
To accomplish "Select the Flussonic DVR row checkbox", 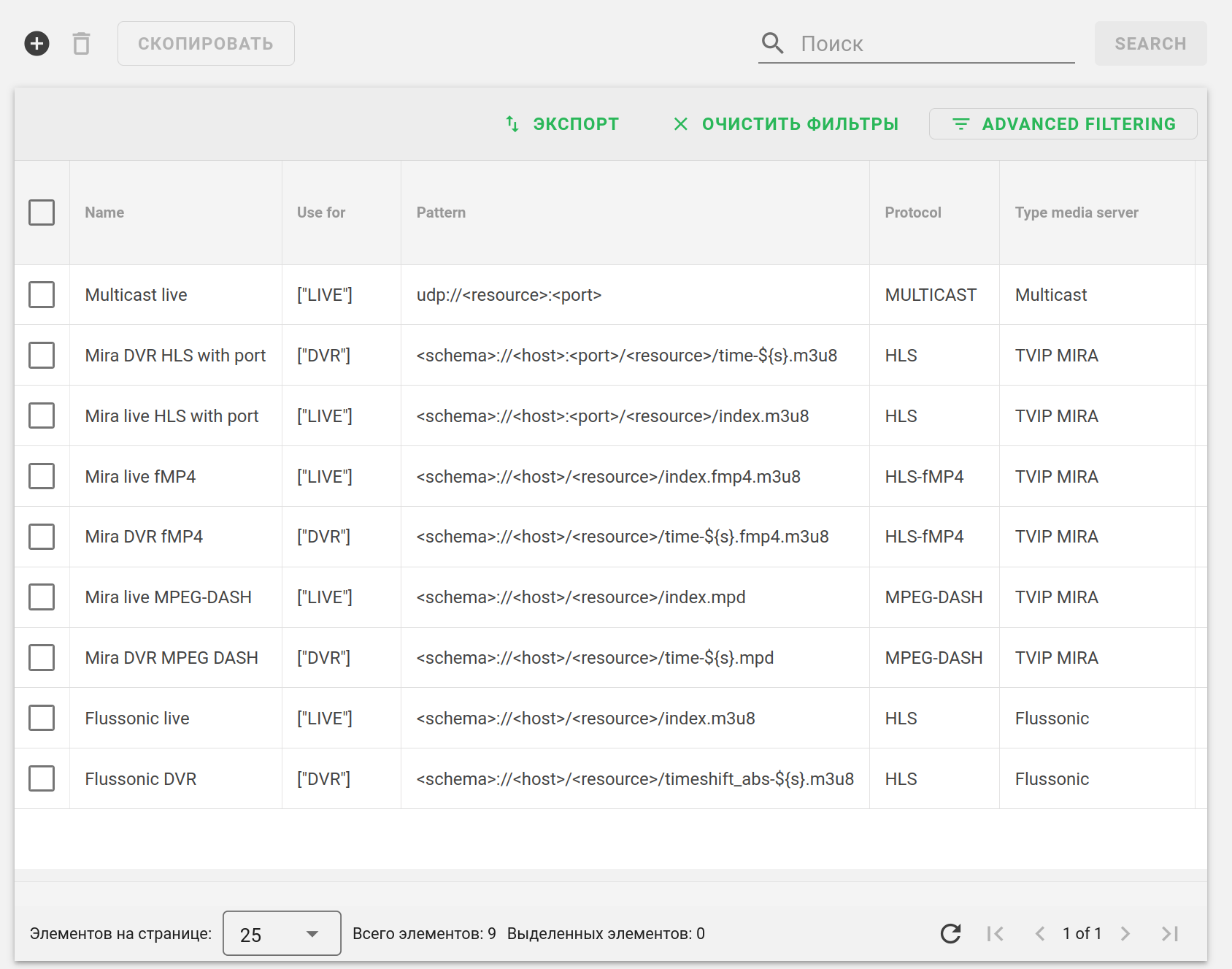I will click(x=42, y=778).
